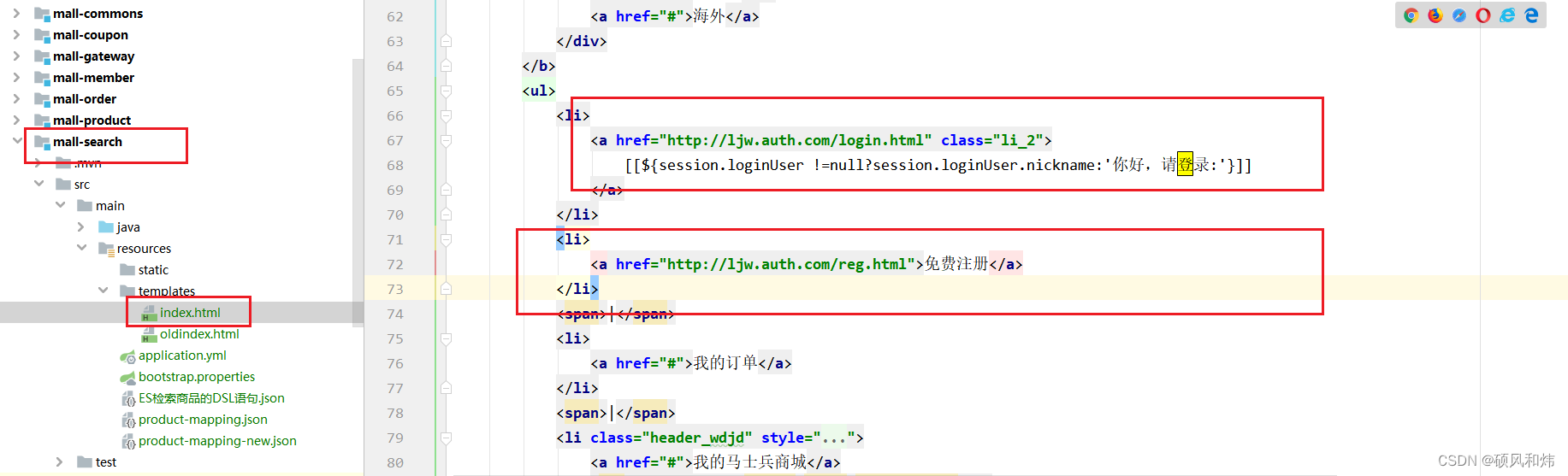Image resolution: width=1568 pixels, height=476 pixels.
Task: Click the 免费注册 text on line 72
Action: point(956,264)
